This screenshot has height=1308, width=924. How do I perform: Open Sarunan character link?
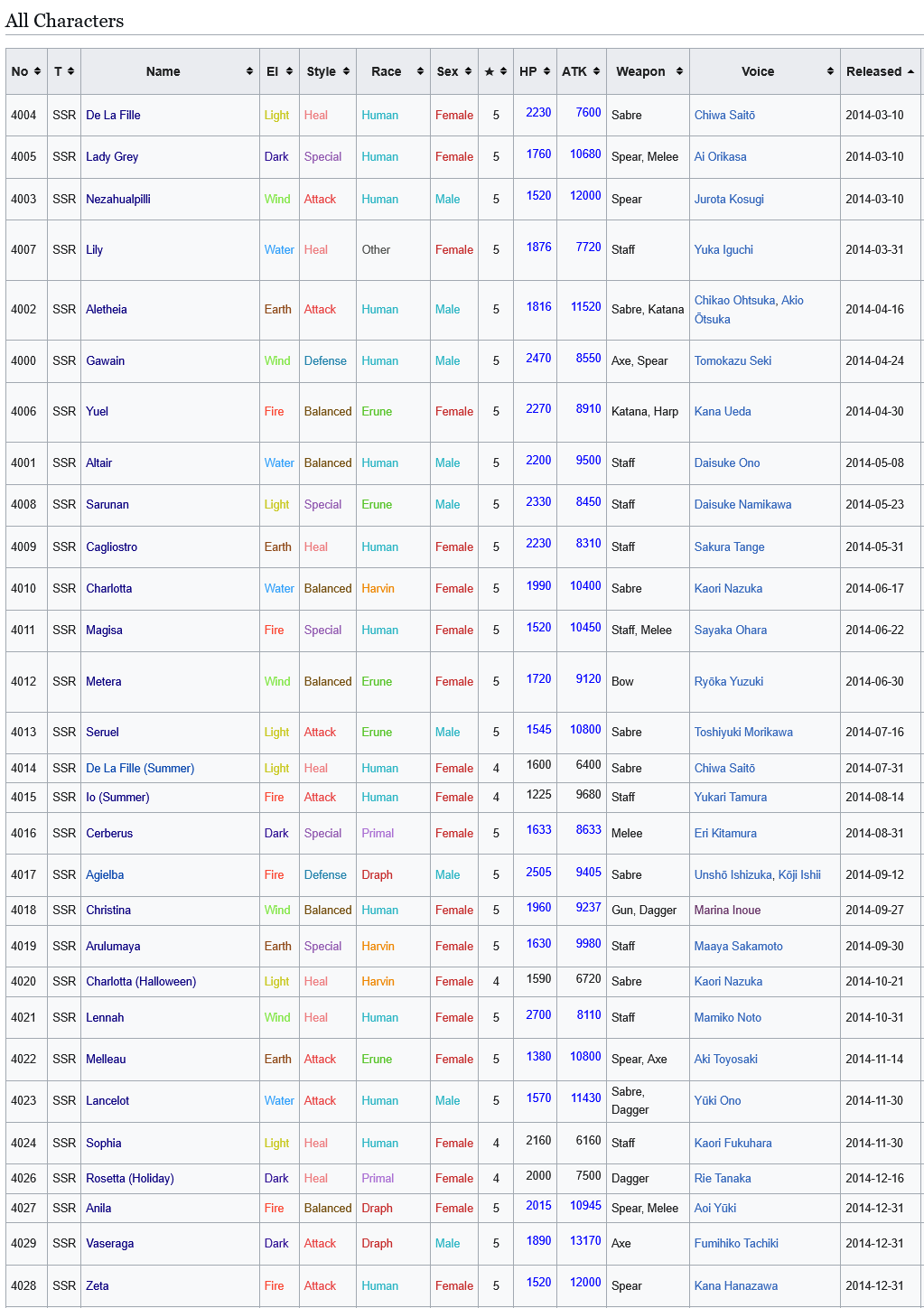click(x=107, y=504)
